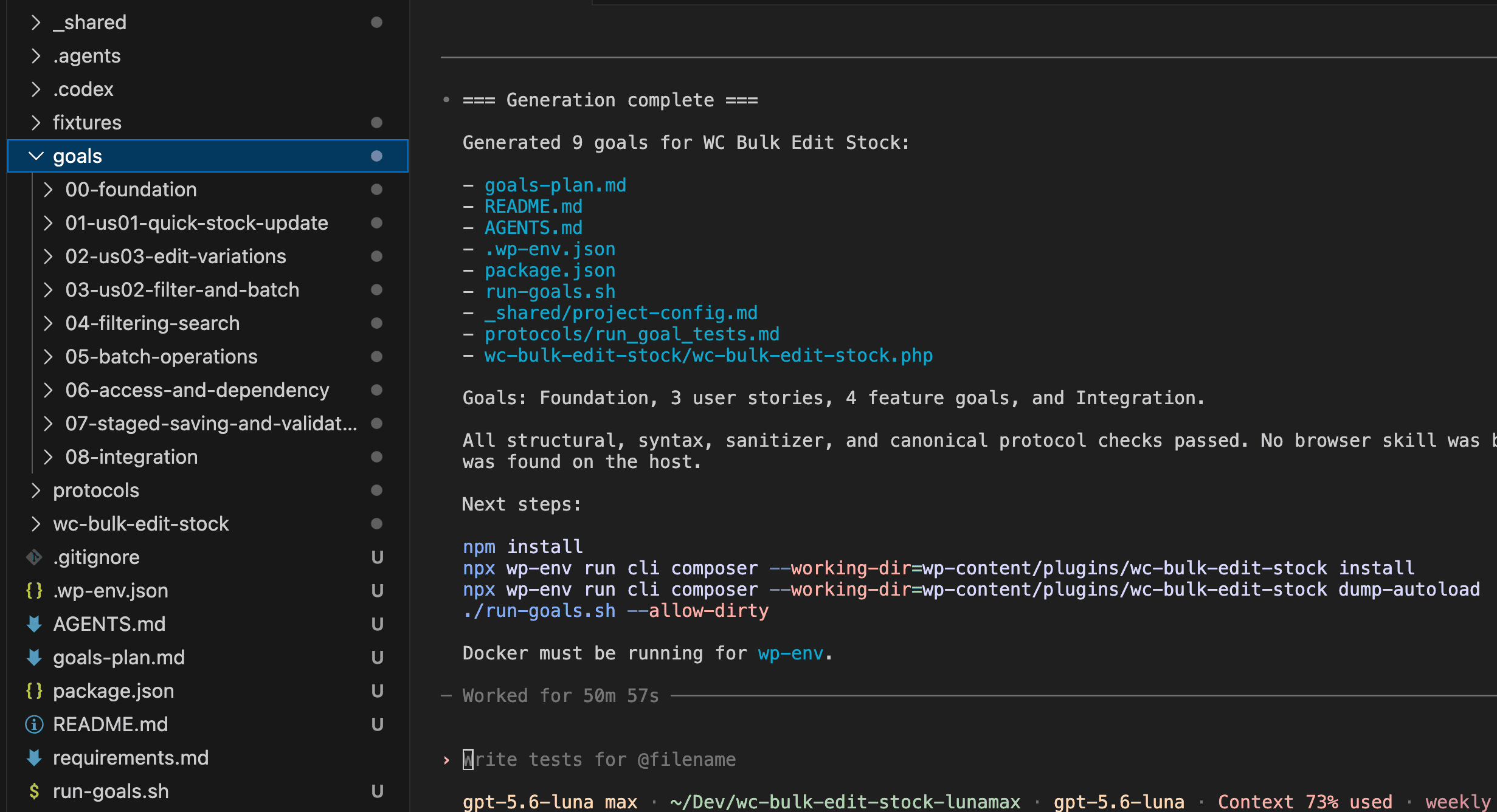Select the requirements.md file in explorer

click(207, 758)
